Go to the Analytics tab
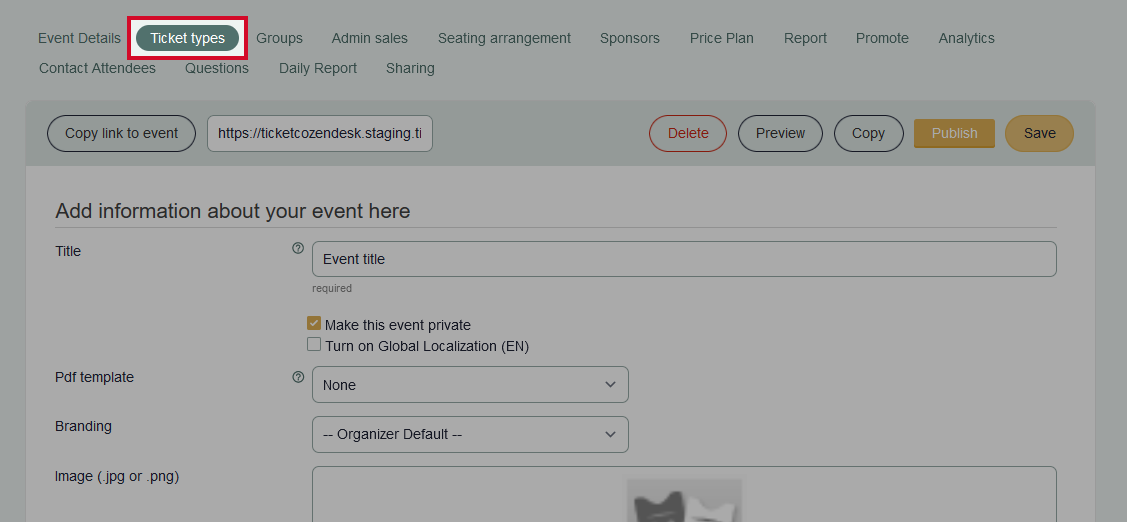The width and height of the screenshot is (1127, 522). (966, 38)
